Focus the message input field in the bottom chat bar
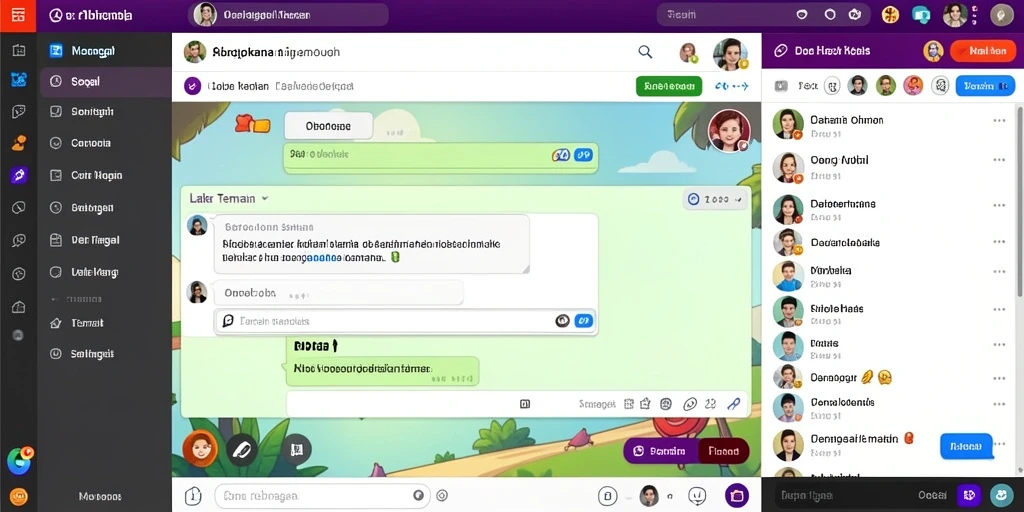 tap(322, 496)
